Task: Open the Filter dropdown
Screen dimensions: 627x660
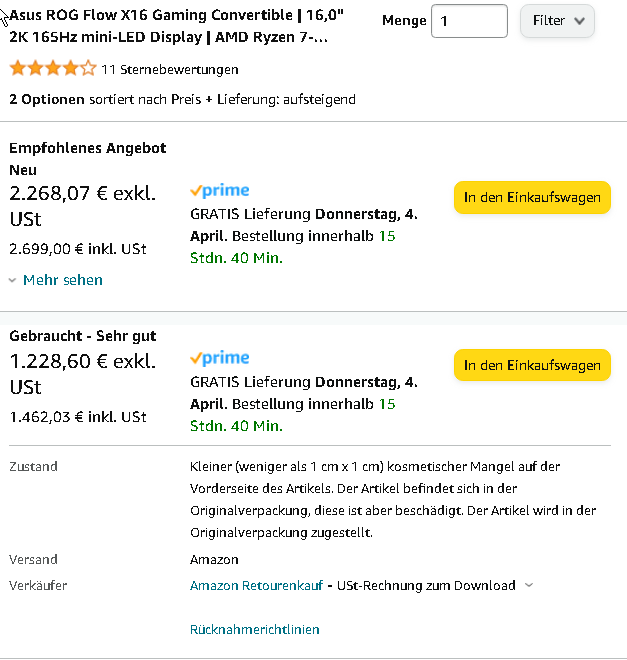Action: tap(557, 21)
